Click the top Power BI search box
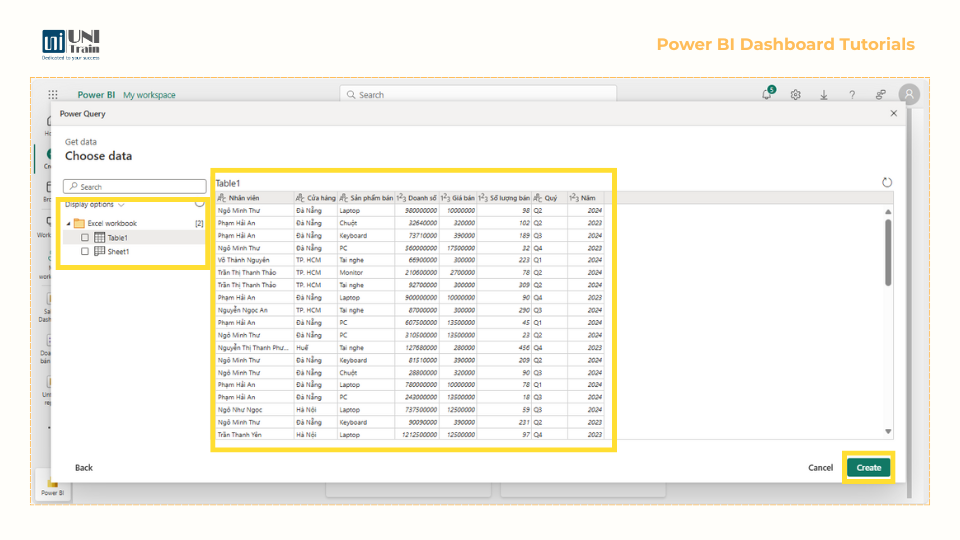 (478, 95)
